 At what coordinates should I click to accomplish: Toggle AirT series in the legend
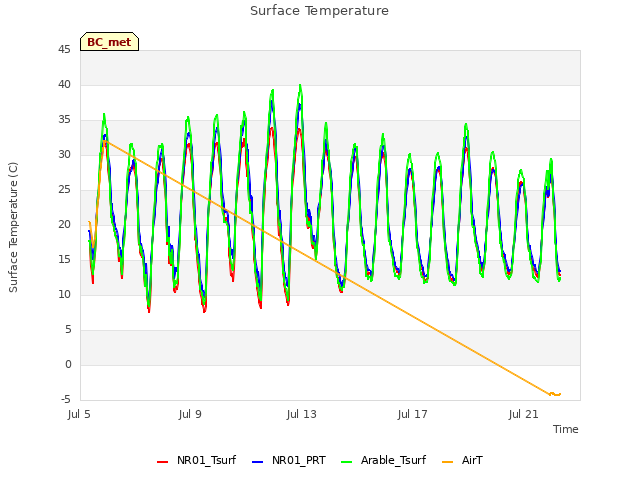462,460
